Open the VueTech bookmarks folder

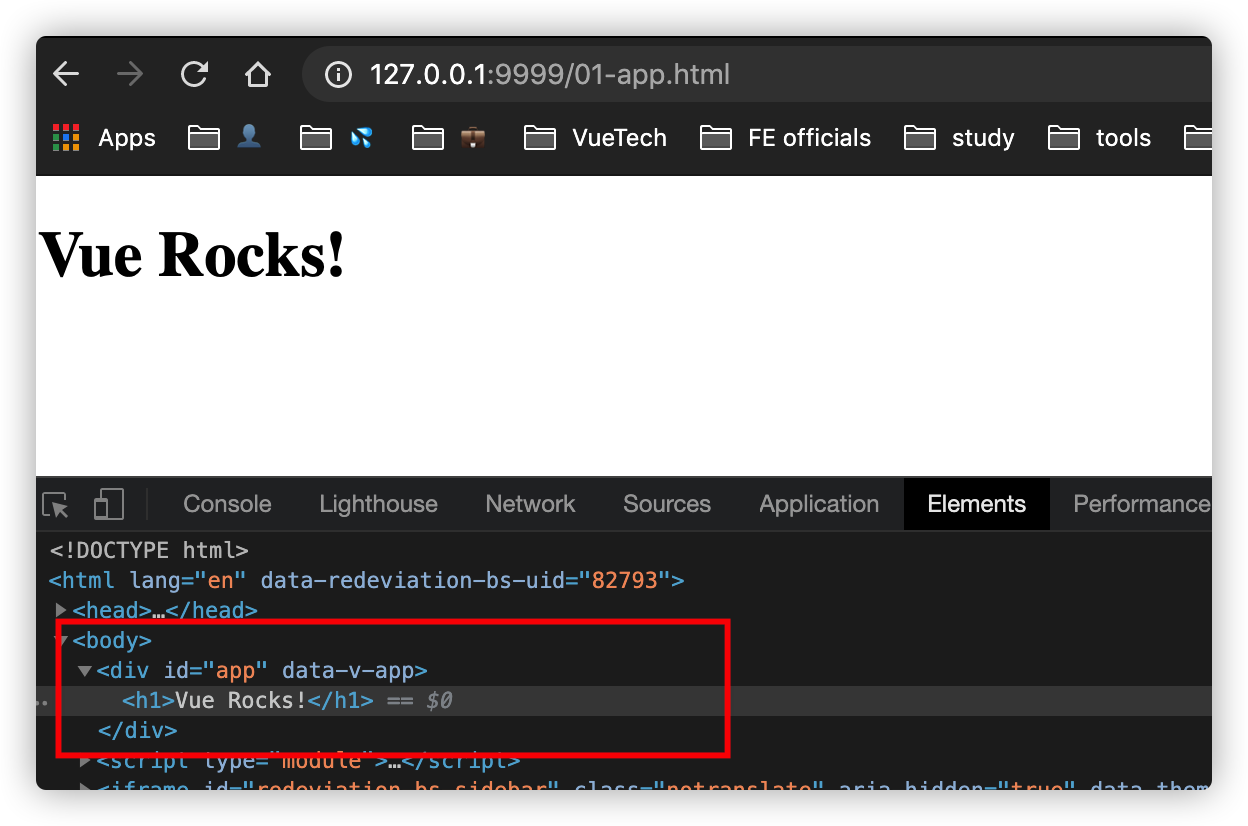[596, 138]
